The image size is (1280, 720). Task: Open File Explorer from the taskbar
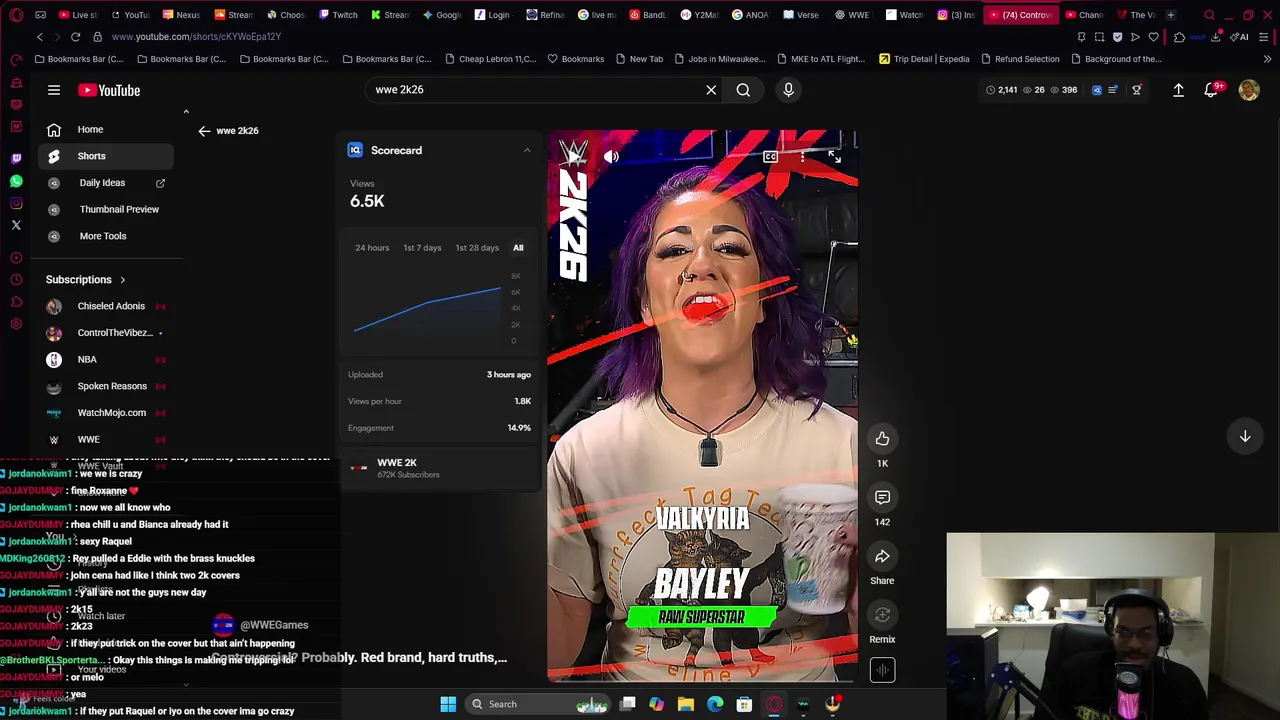tap(686, 704)
